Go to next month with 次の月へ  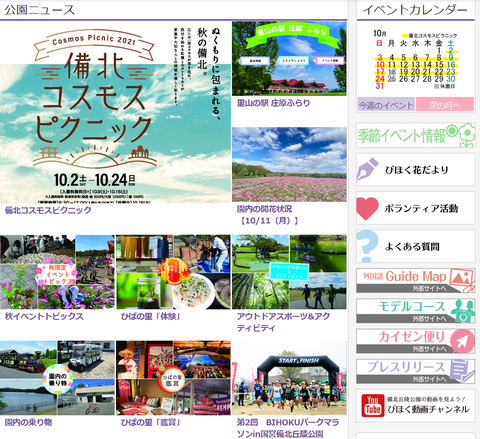tap(445, 104)
